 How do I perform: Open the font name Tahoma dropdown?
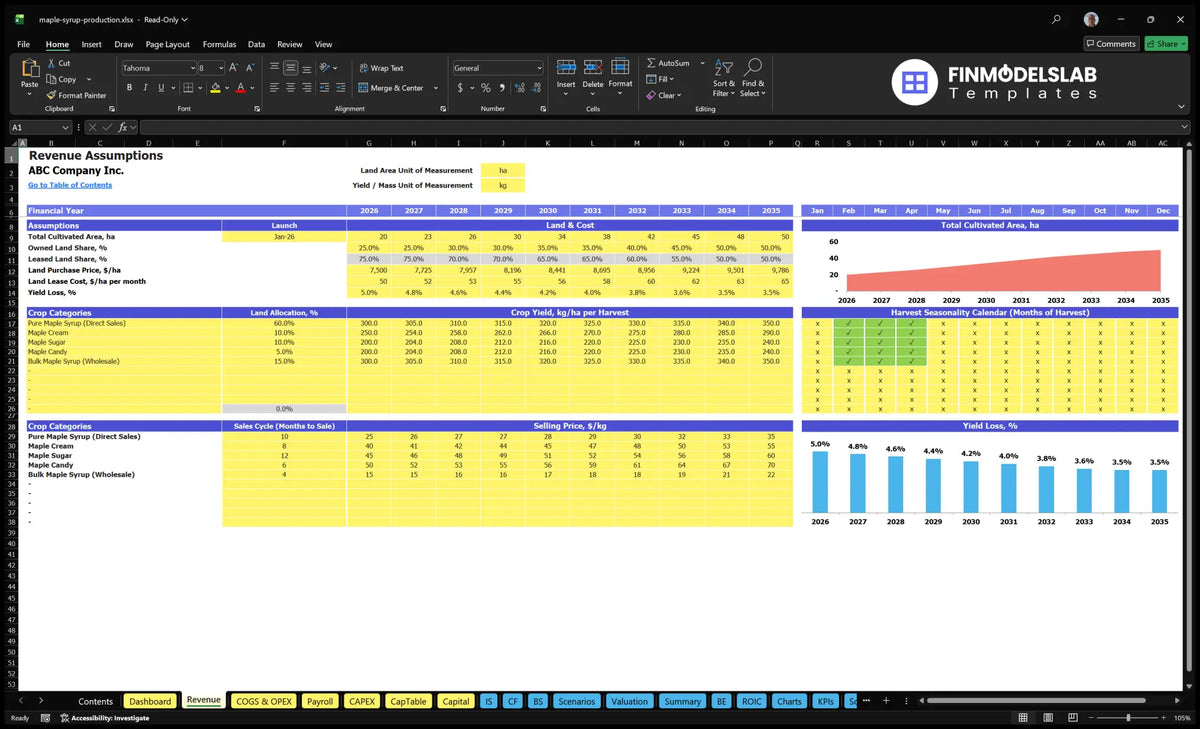click(x=191, y=68)
